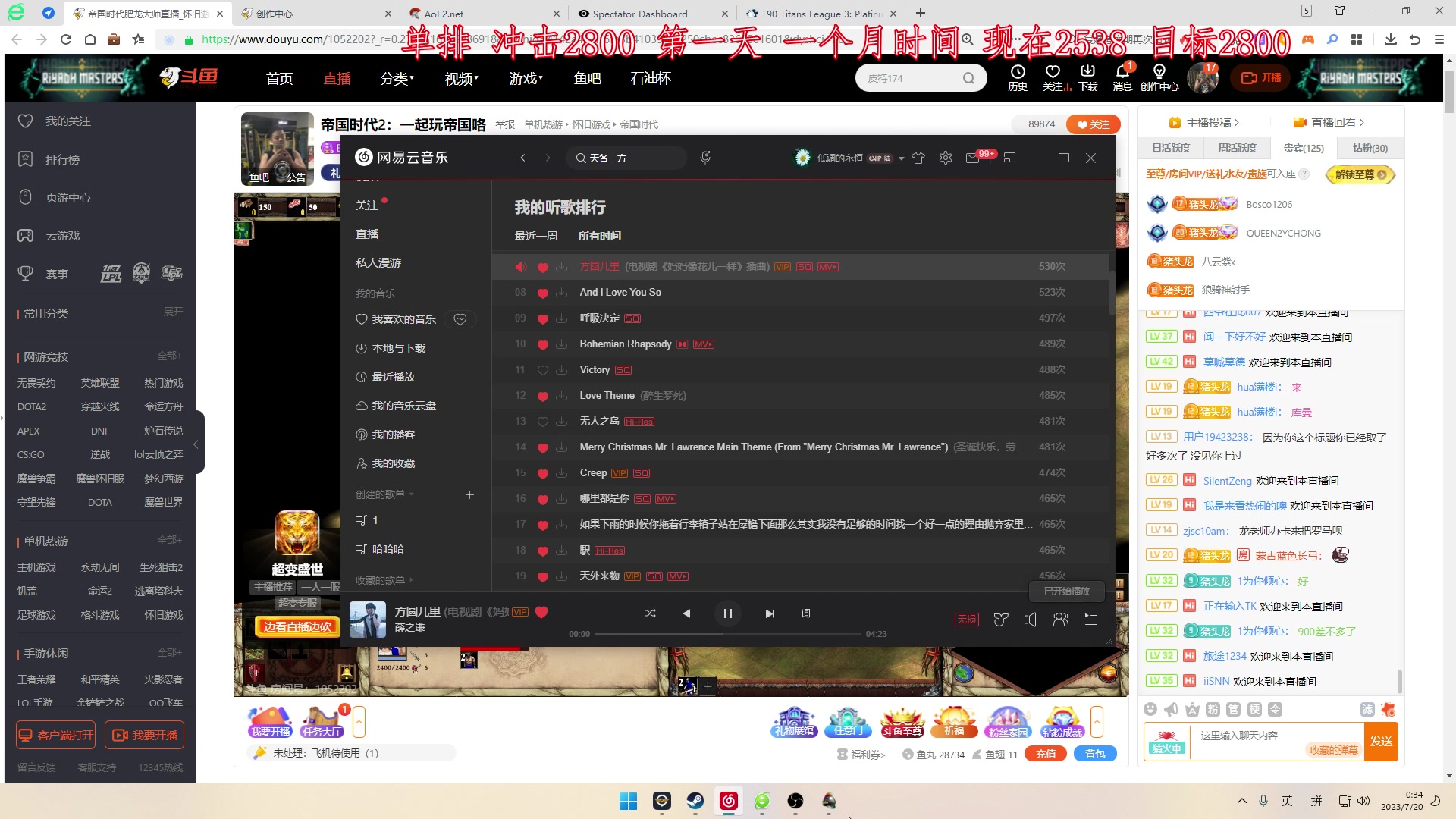The height and width of the screenshot is (819, 1456).
Task: Open Douyu 视频 dropdown menu
Action: 461,78
